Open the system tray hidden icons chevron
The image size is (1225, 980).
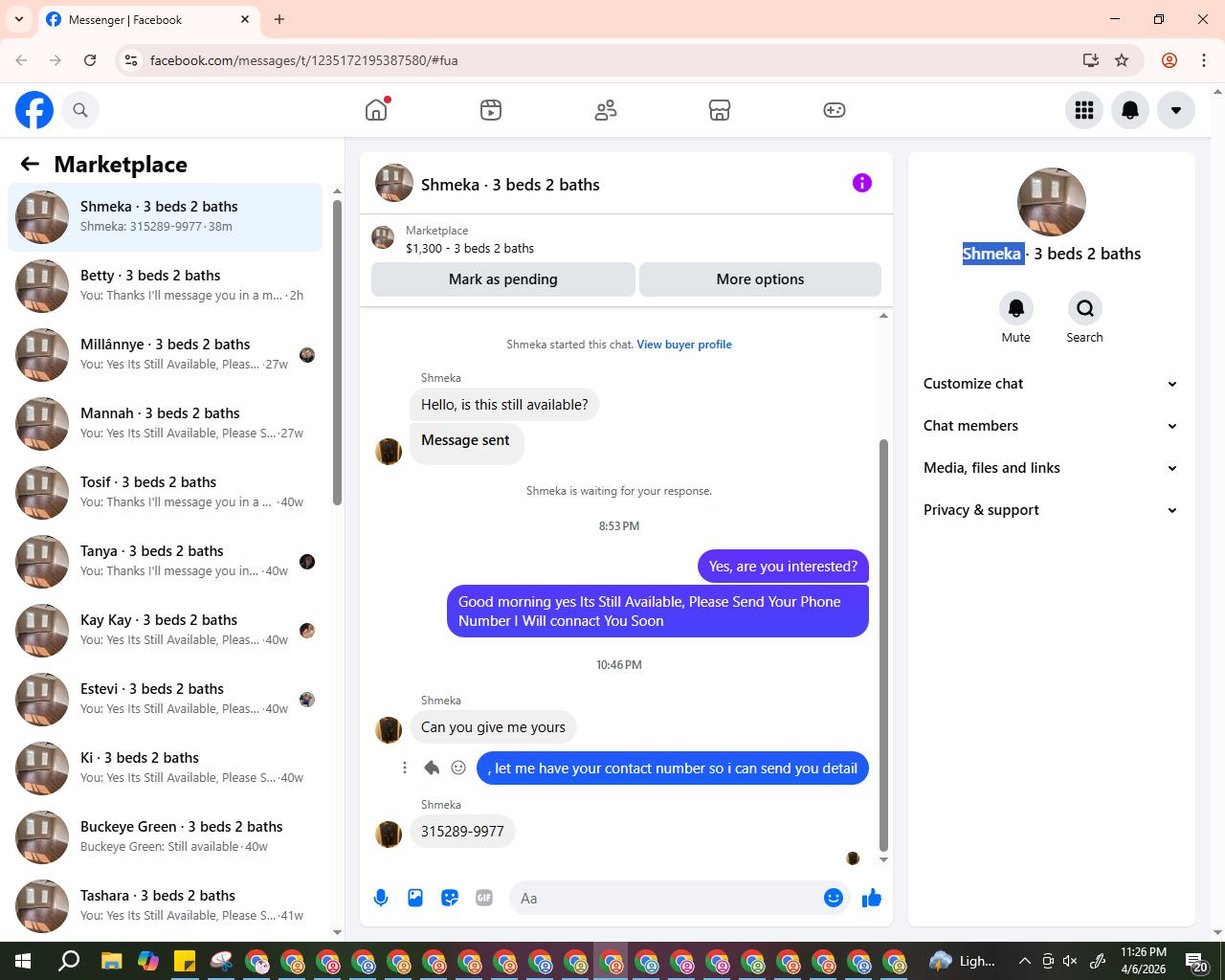click(1024, 961)
